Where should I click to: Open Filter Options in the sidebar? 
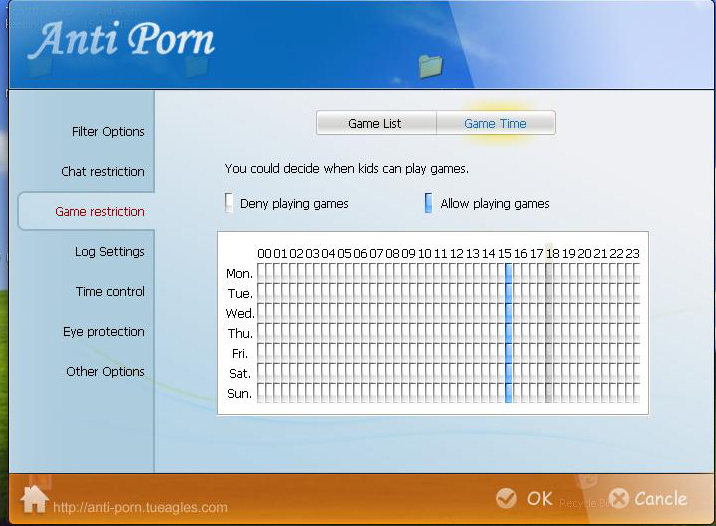(108, 132)
